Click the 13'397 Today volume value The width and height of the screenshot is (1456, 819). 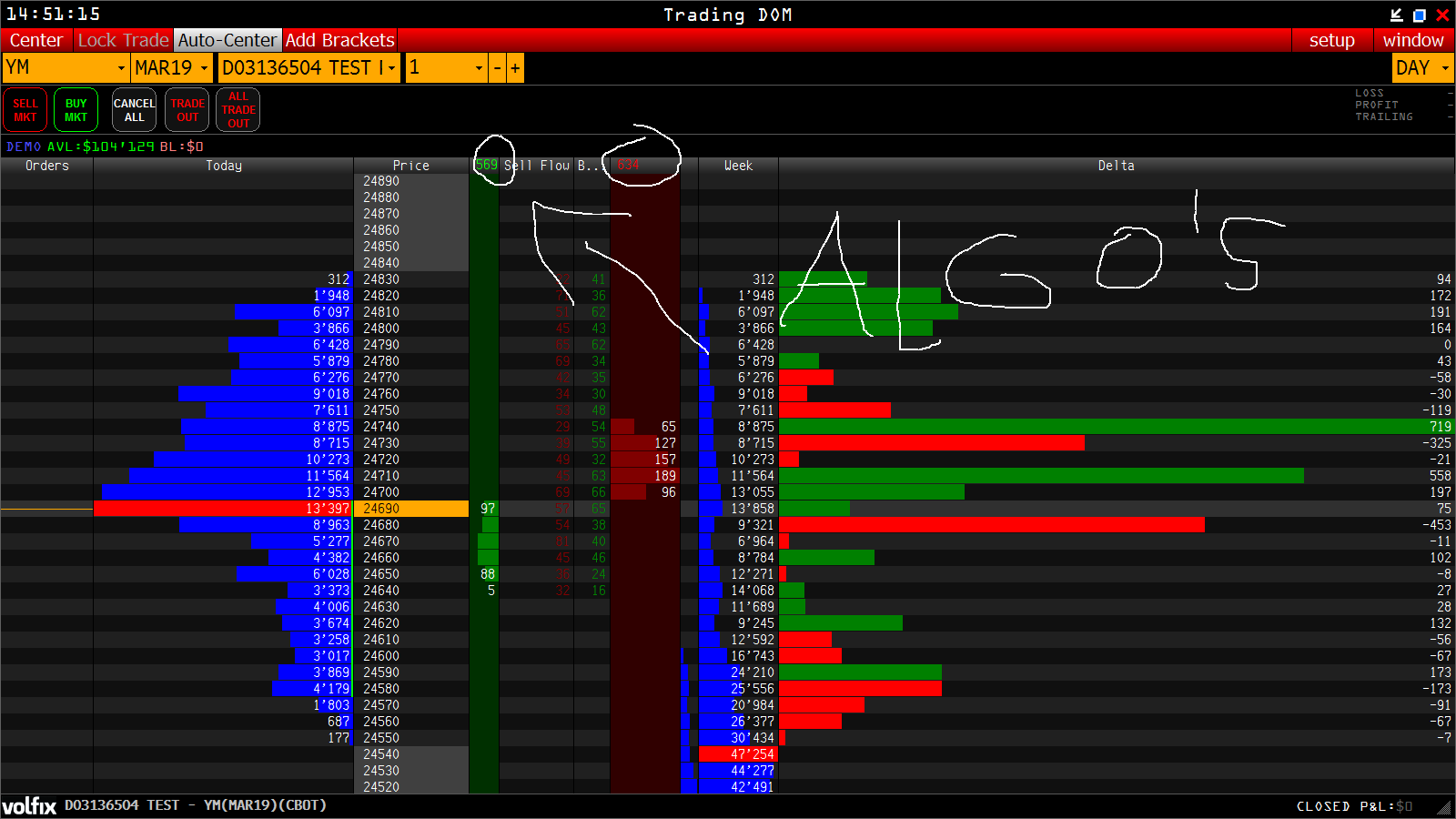328,509
